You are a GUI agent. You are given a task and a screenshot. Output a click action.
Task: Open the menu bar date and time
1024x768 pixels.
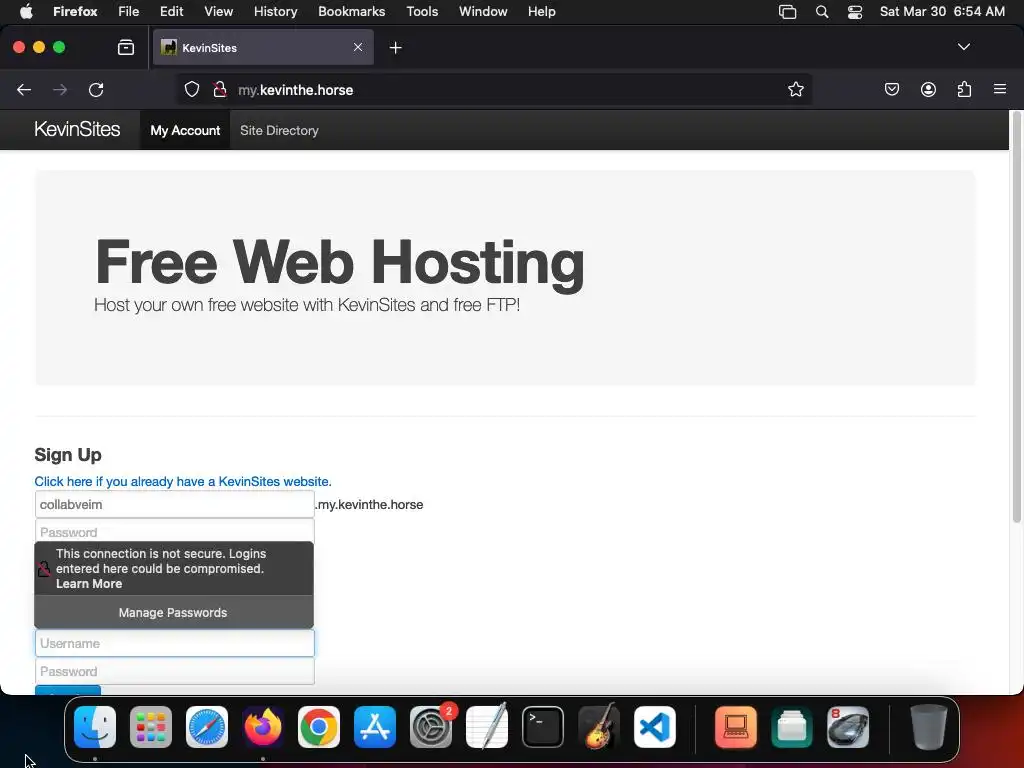point(942,12)
